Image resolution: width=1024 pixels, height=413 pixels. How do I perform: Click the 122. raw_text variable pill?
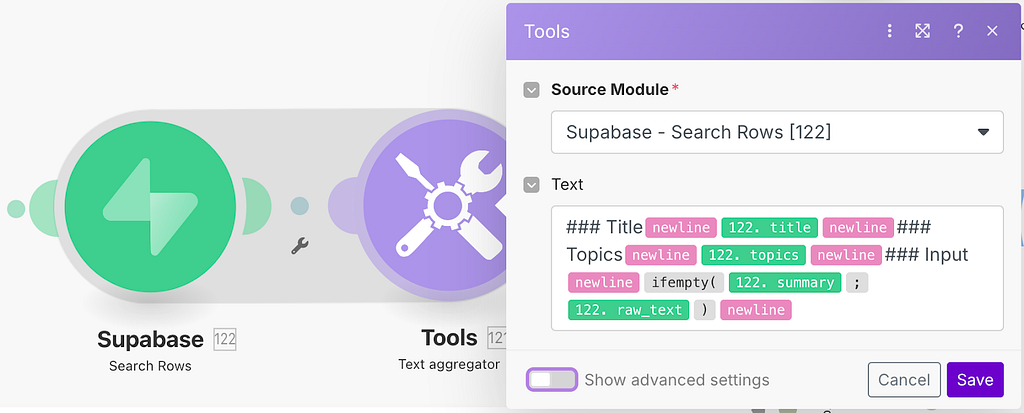pos(629,310)
